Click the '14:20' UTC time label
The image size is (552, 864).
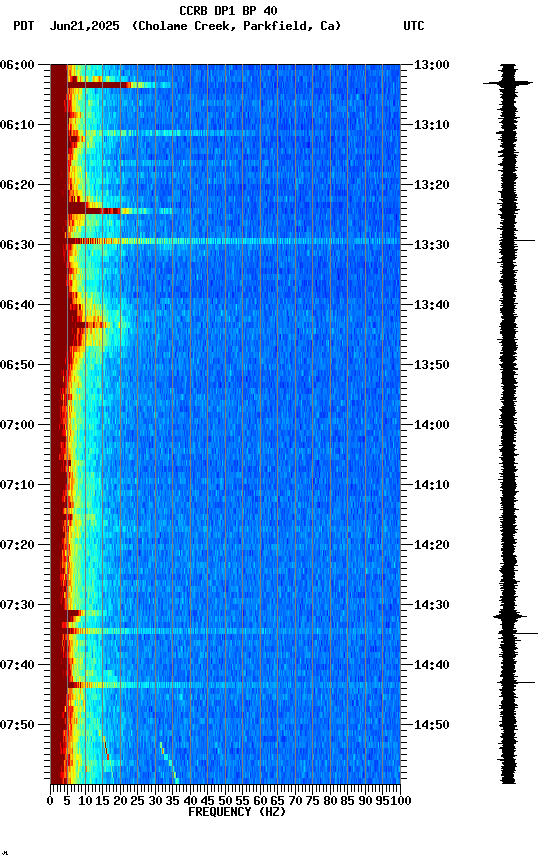pos(432,545)
